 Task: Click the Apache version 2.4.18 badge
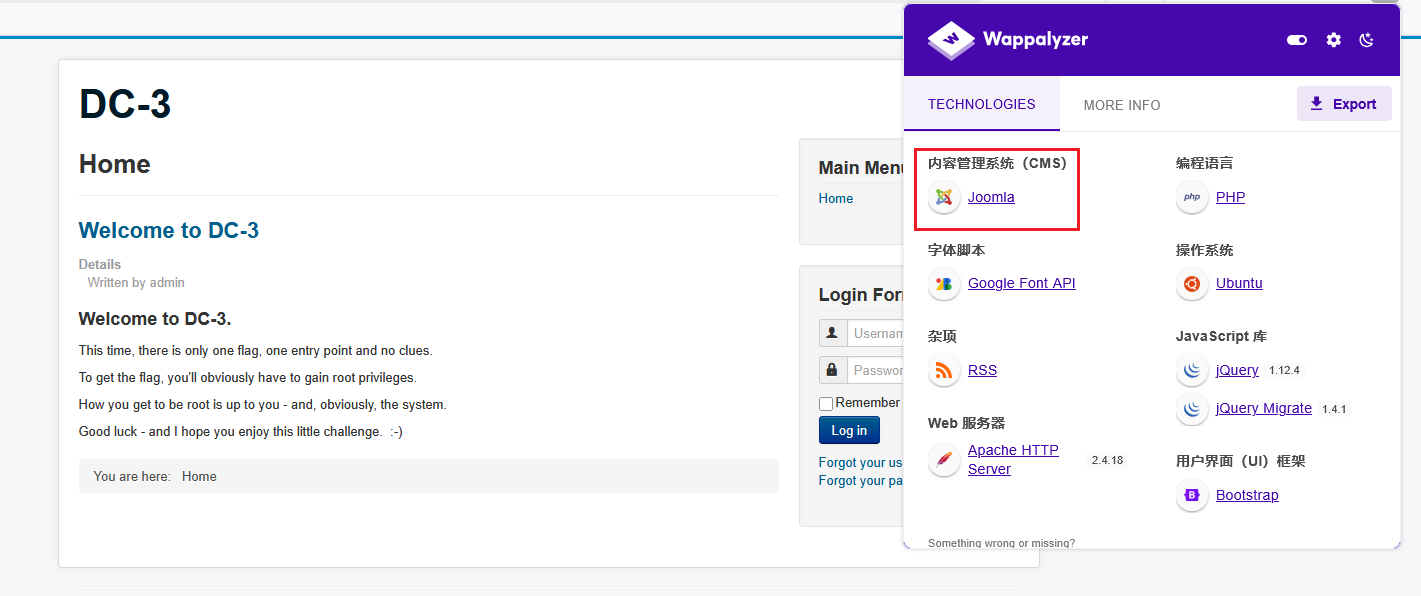coord(1107,460)
